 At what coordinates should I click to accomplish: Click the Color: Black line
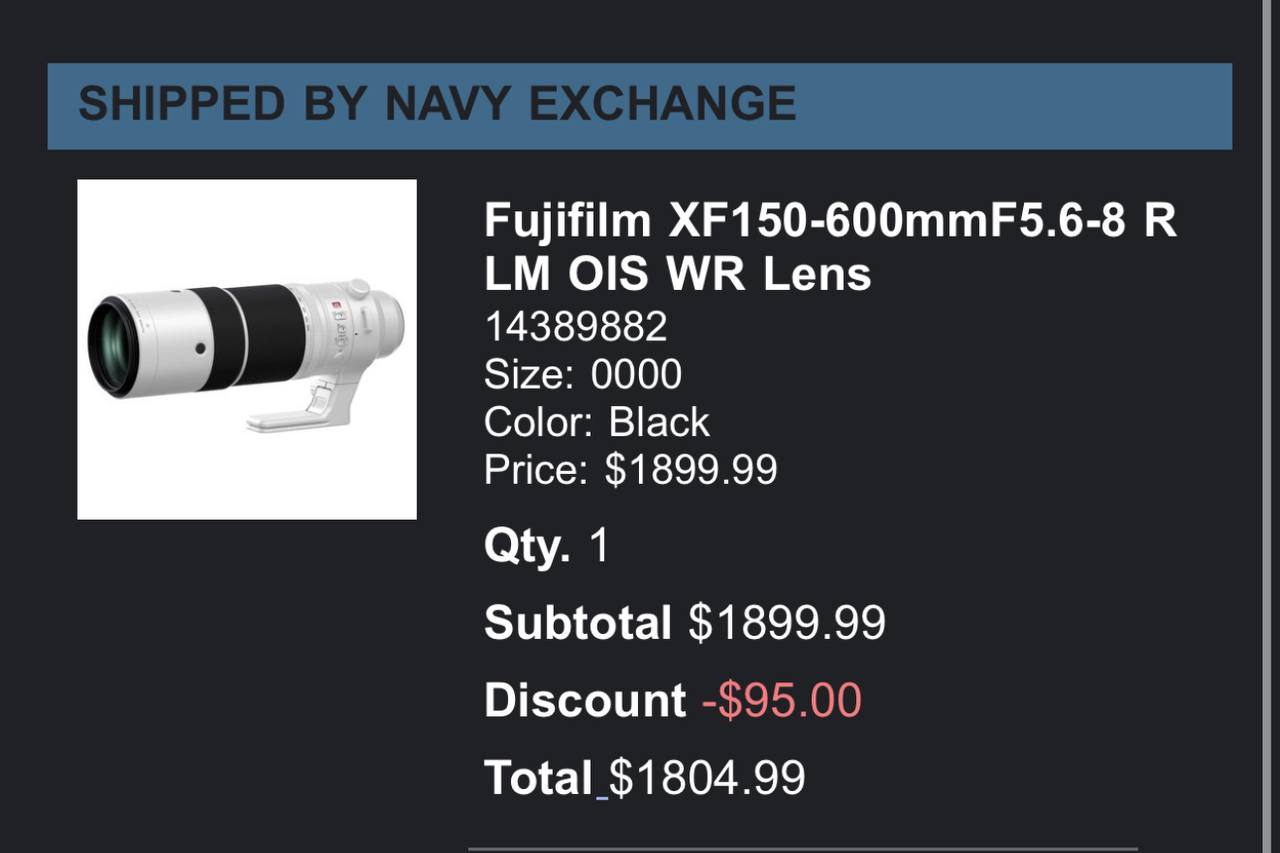[x=596, y=422]
